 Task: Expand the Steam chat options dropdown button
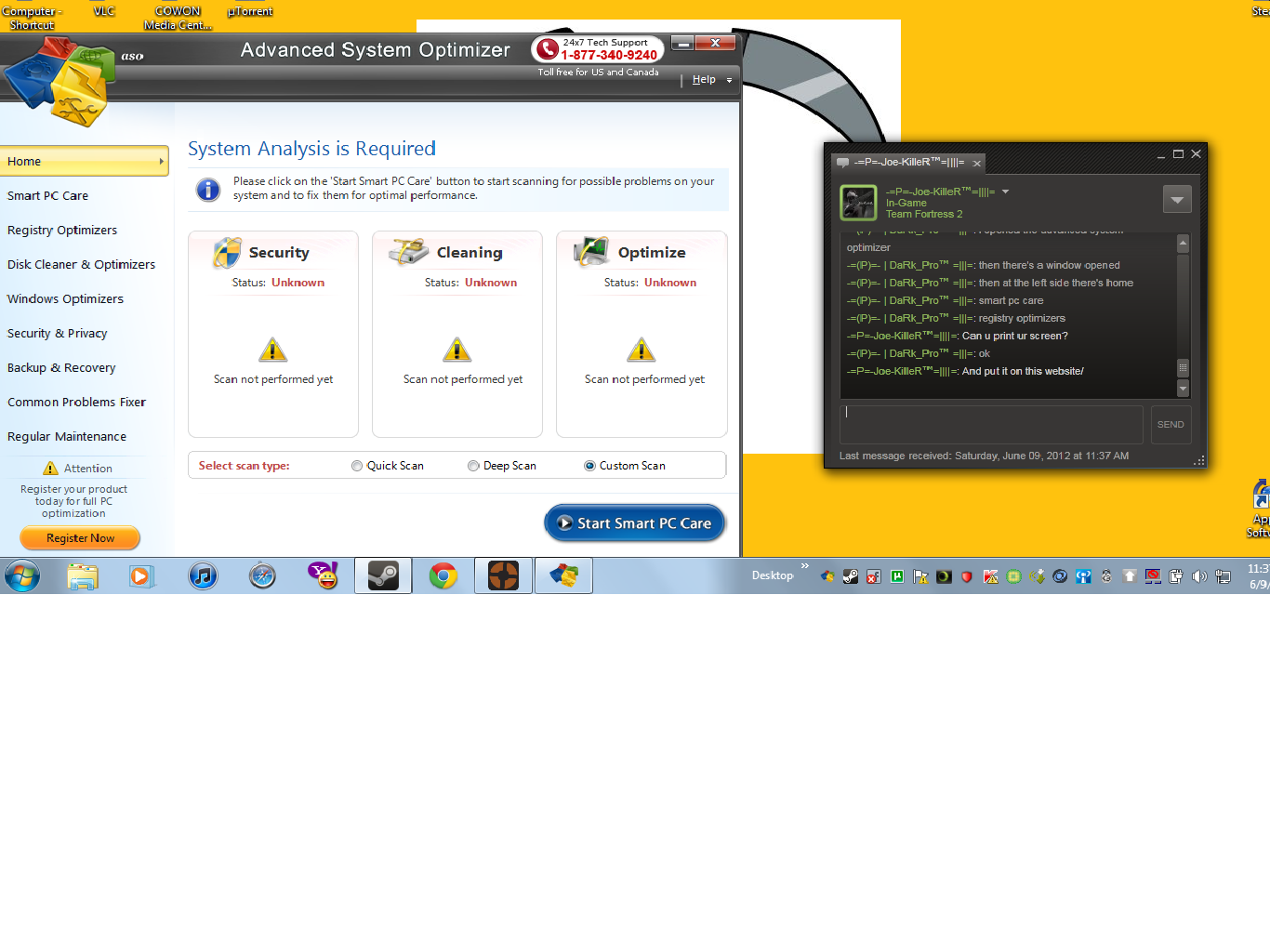pyautogui.click(x=1177, y=199)
